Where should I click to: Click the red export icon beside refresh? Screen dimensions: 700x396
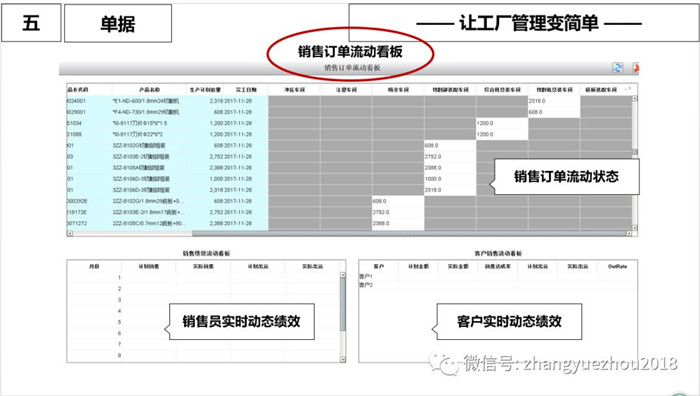[x=635, y=67]
